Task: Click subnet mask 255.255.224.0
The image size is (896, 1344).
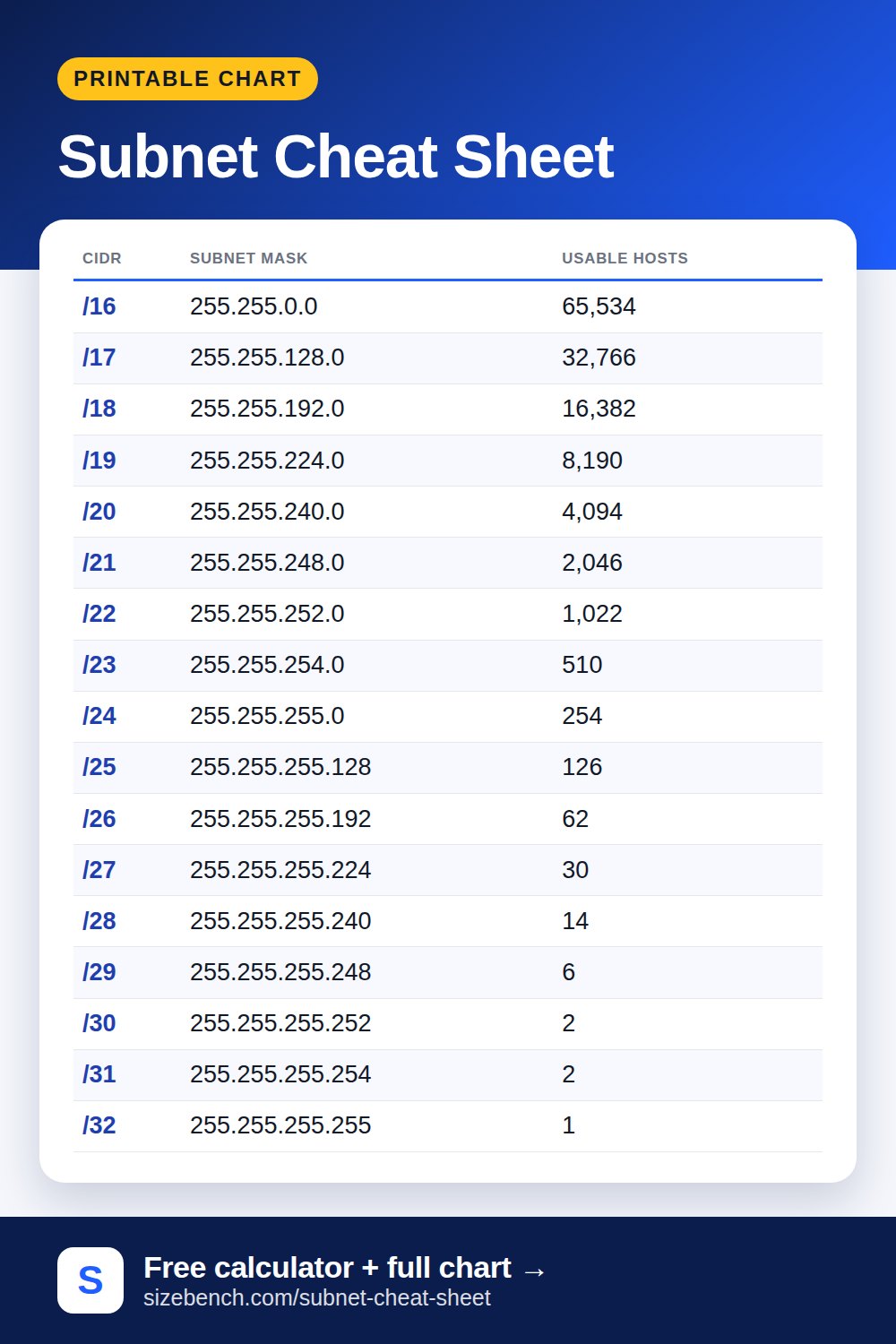Action: (x=267, y=461)
